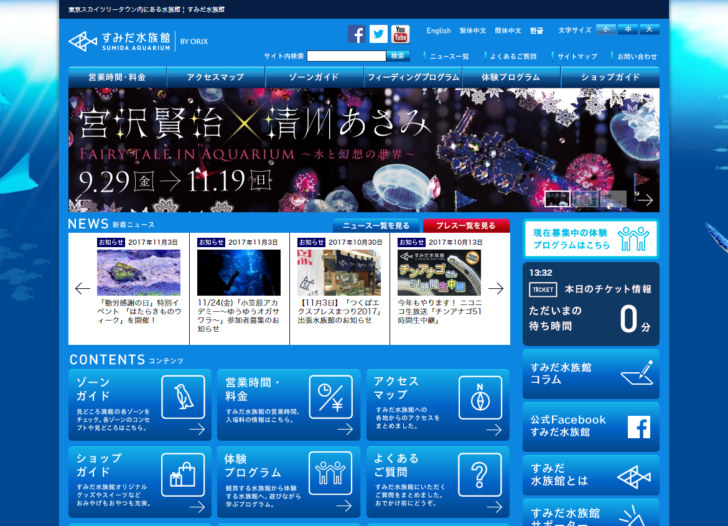
Task: Switch language to Korean 한글
Action: (x=537, y=31)
